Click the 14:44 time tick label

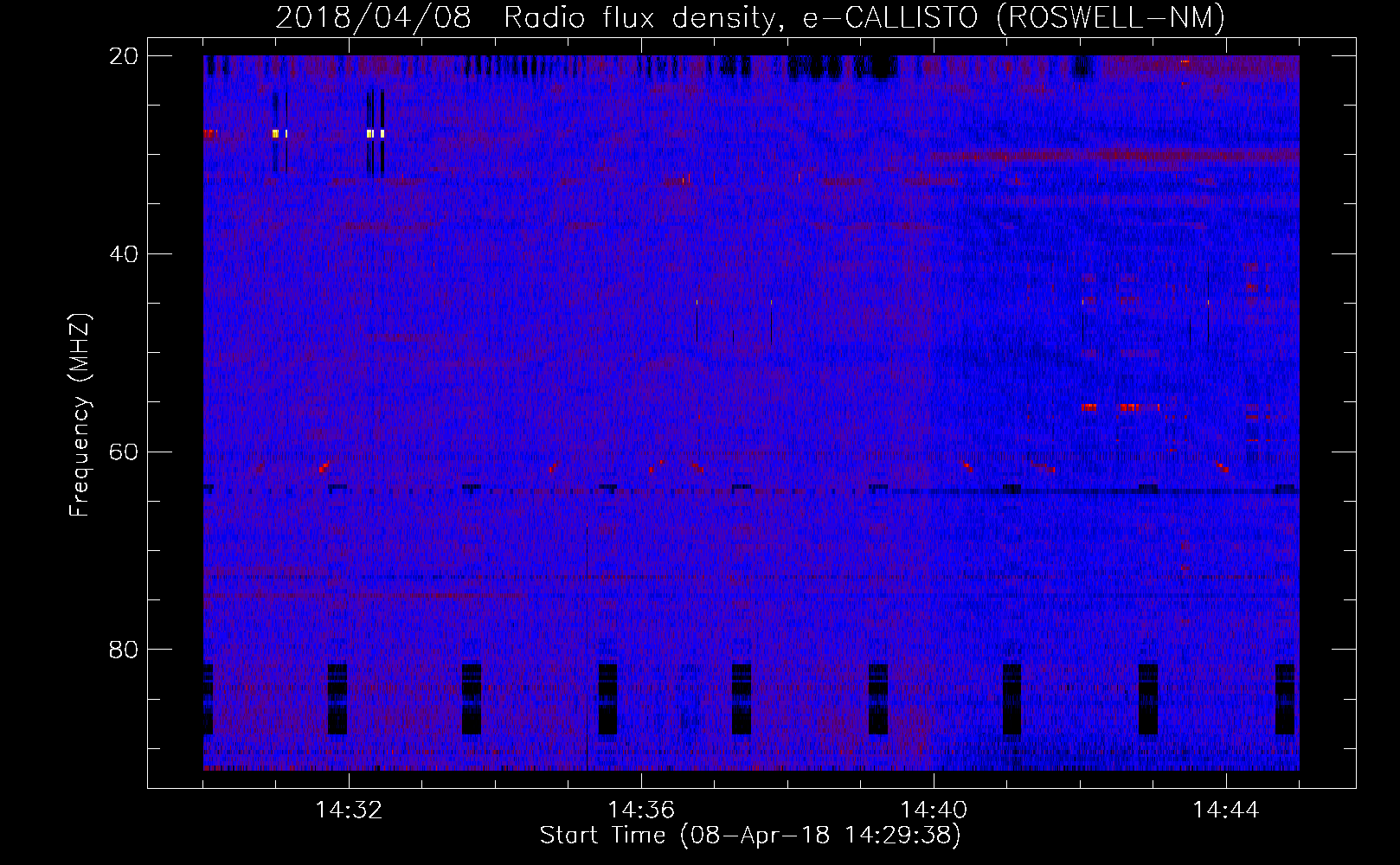click(1226, 811)
